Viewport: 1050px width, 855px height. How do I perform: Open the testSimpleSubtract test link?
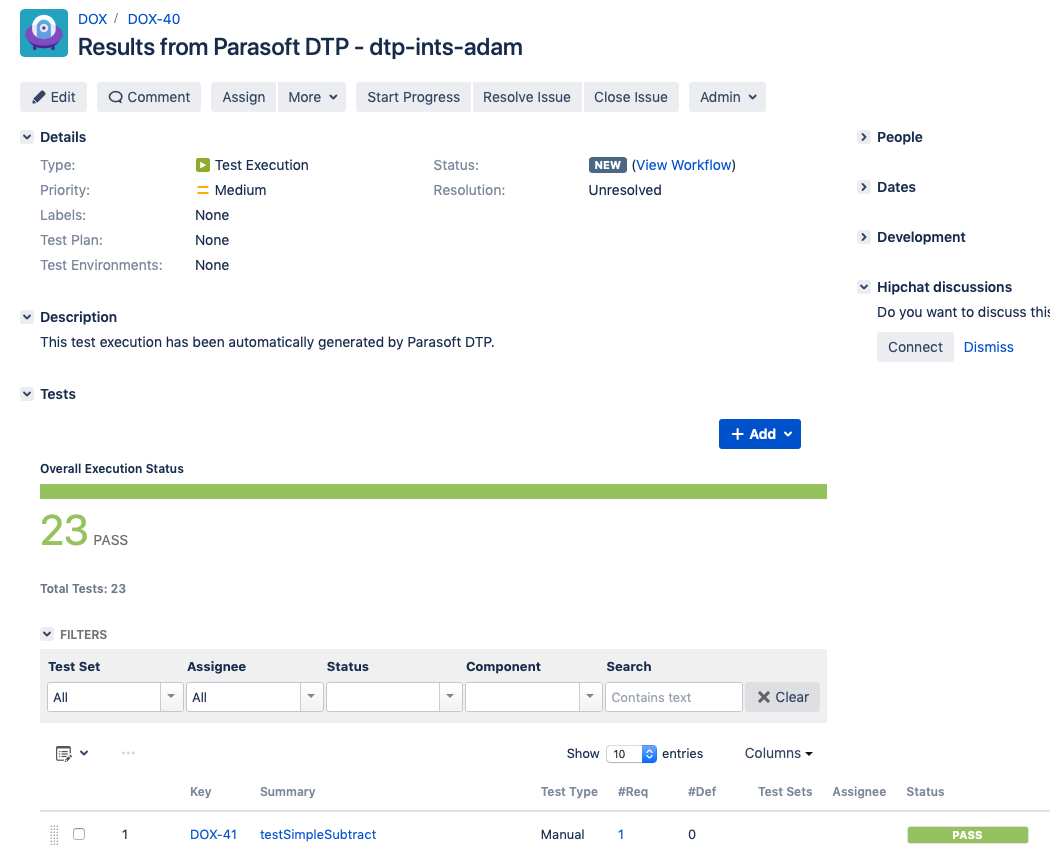(x=318, y=834)
